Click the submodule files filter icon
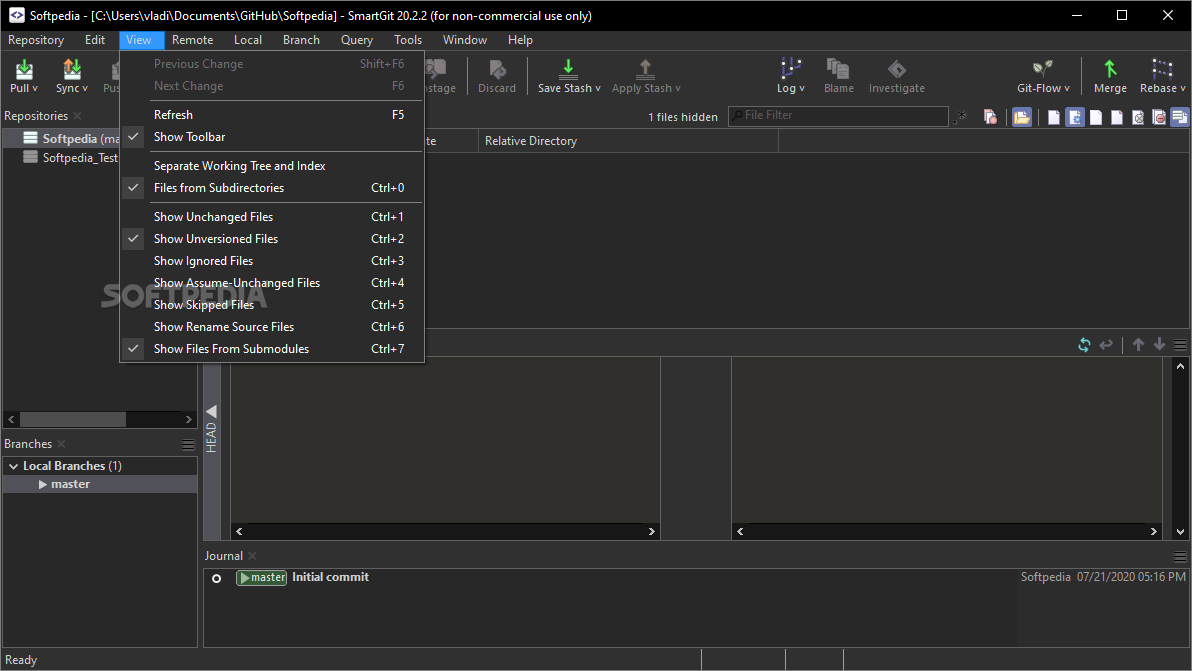The height and width of the screenshot is (671, 1192). point(1179,117)
